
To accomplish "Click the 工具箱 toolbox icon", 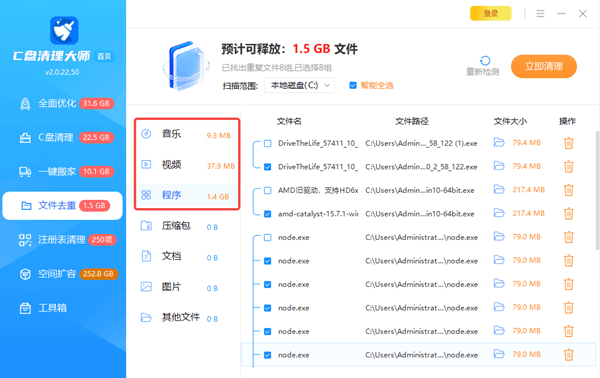I will 25,308.
